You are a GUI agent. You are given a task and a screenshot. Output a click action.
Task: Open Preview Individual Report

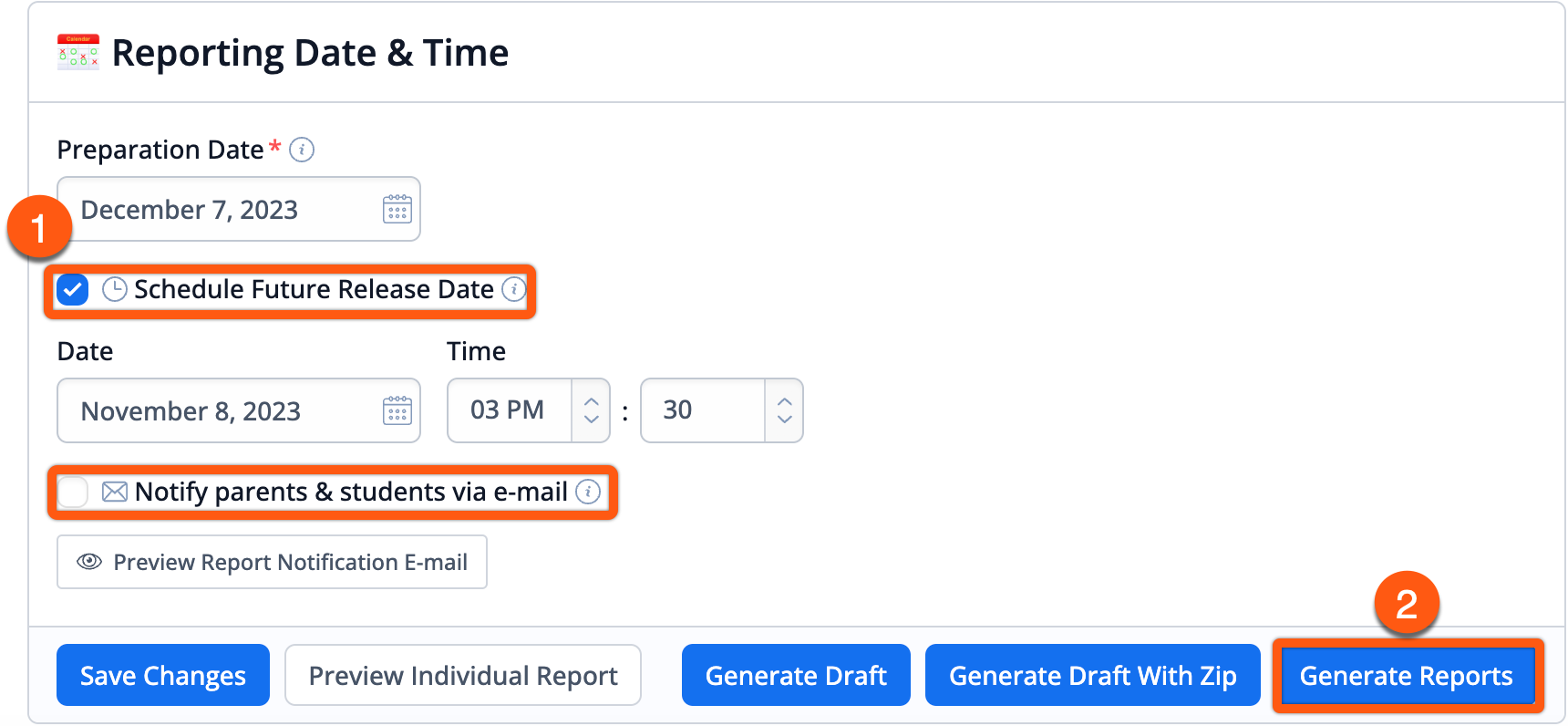click(x=463, y=676)
